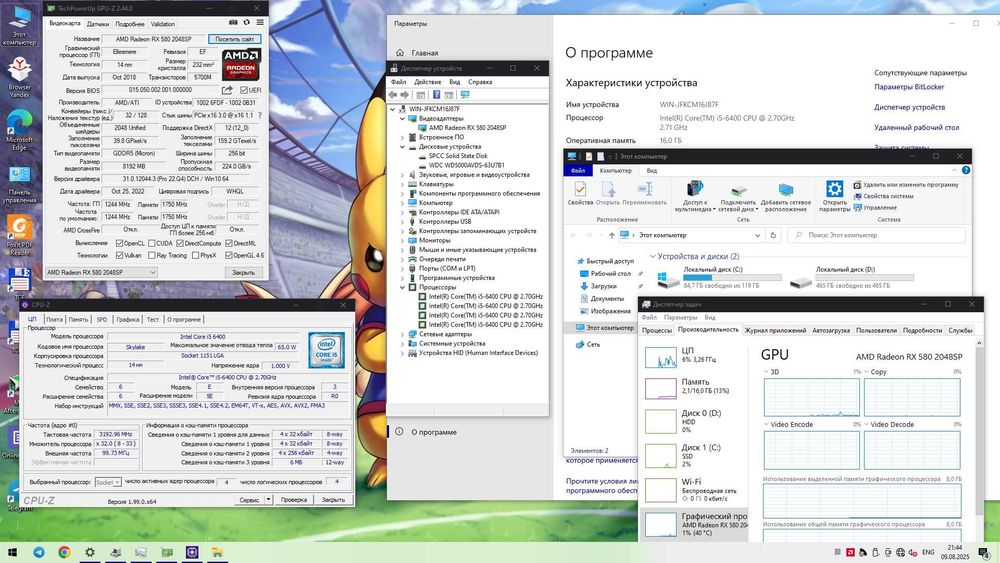The width and height of the screenshot is (1000, 563).
Task: Open Удаленный рабочий стол link in Settings
Action: point(916,128)
